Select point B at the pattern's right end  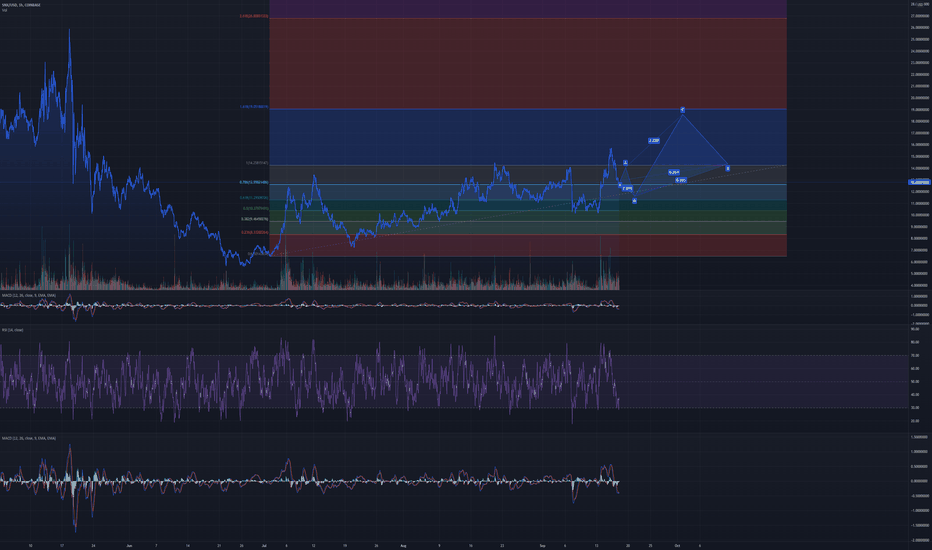point(728,169)
